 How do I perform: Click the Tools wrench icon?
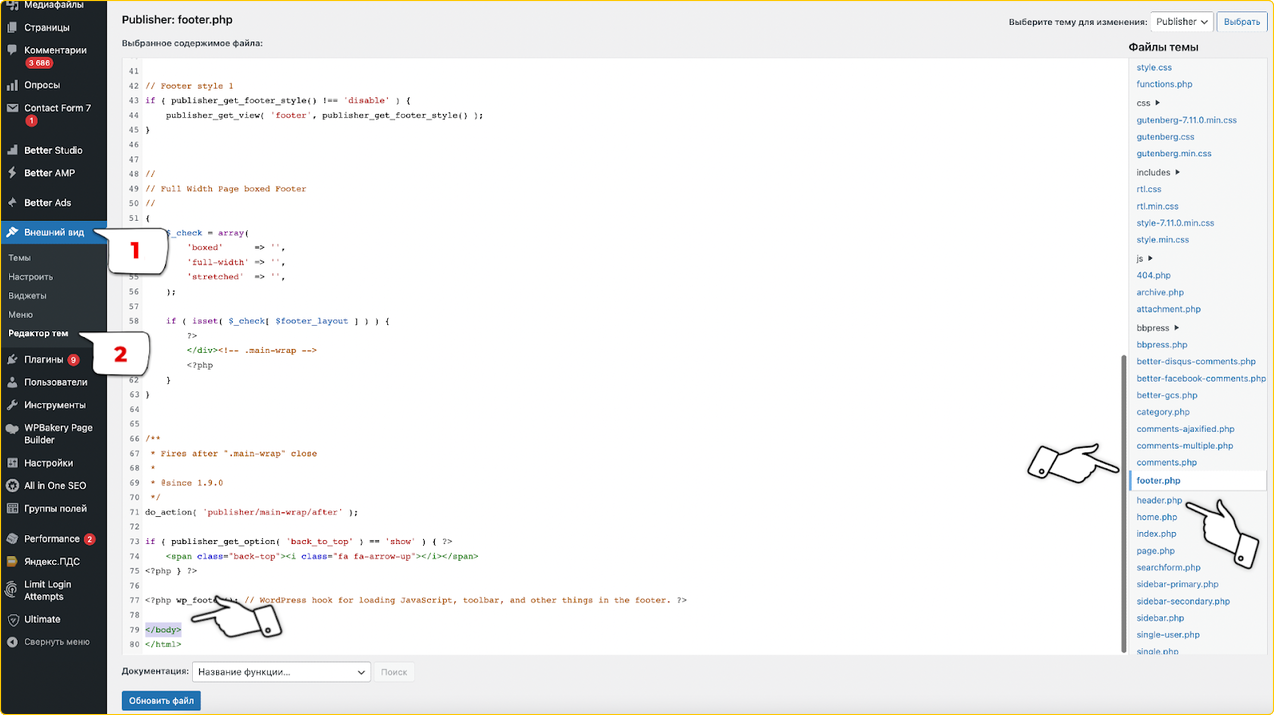pos(12,405)
